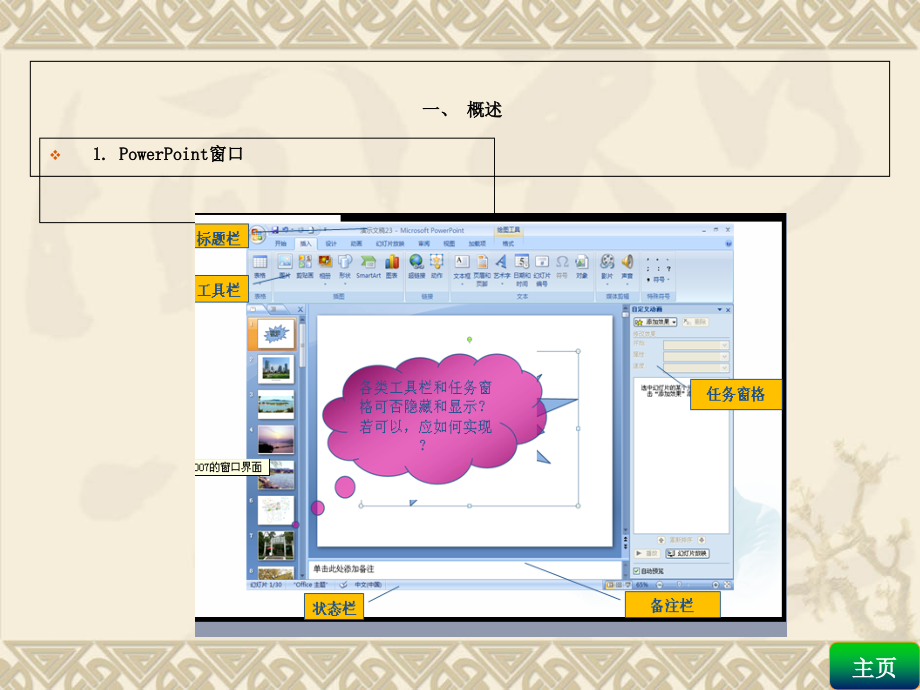This screenshot has width=920, height=690.
Task: Select slide 4 sunset thumbnail
Action: 276,439
